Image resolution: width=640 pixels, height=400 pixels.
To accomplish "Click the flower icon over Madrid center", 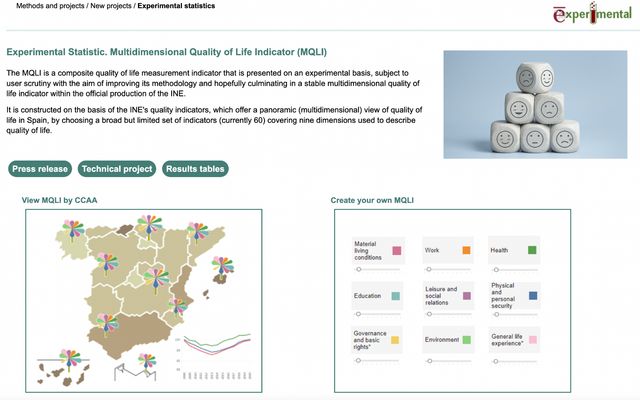I will click(x=156, y=280).
